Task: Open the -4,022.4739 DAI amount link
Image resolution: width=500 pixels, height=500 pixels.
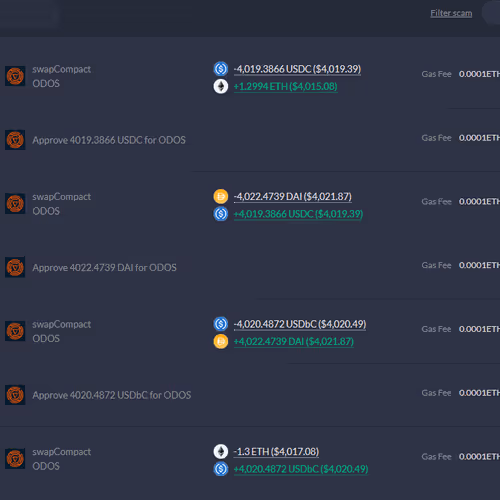Action: tap(293, 197)
